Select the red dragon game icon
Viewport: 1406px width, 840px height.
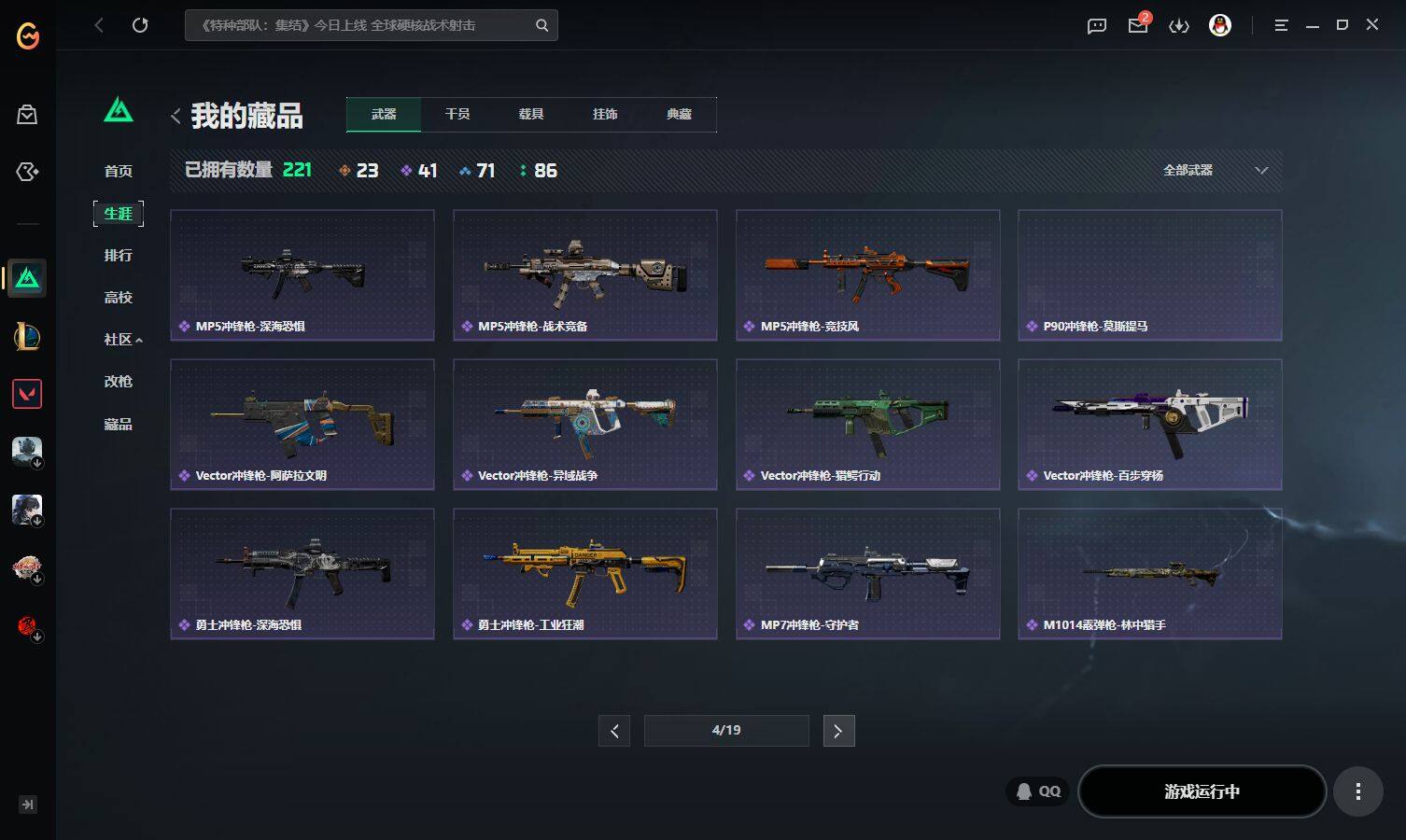coord(27,625)
